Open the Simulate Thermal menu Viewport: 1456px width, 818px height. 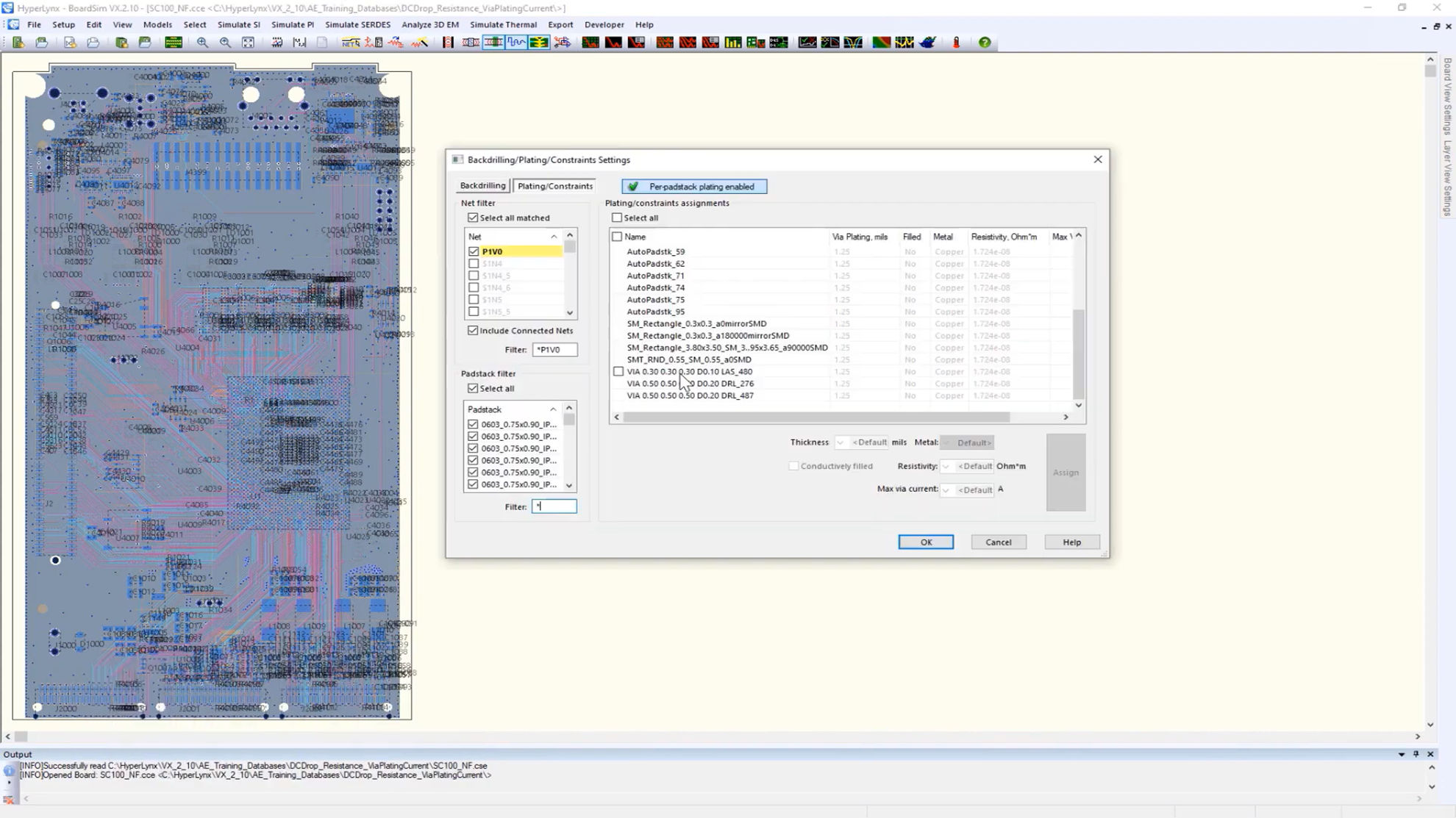(x=503, y=24)
